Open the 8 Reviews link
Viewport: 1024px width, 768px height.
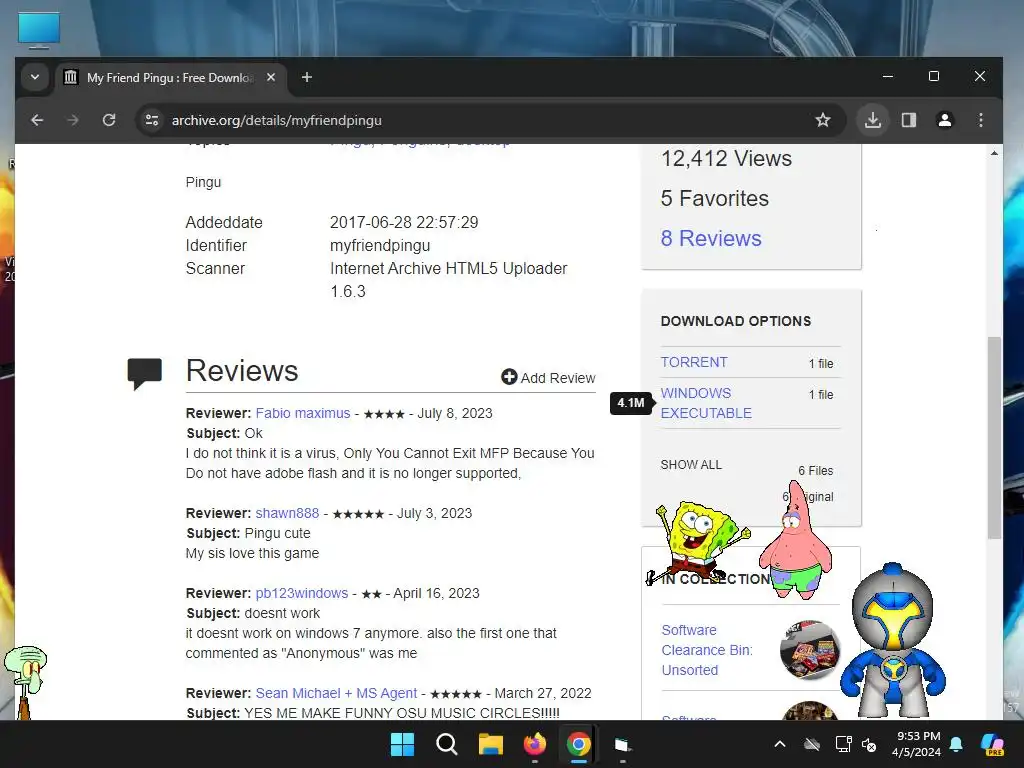point(711,238)
